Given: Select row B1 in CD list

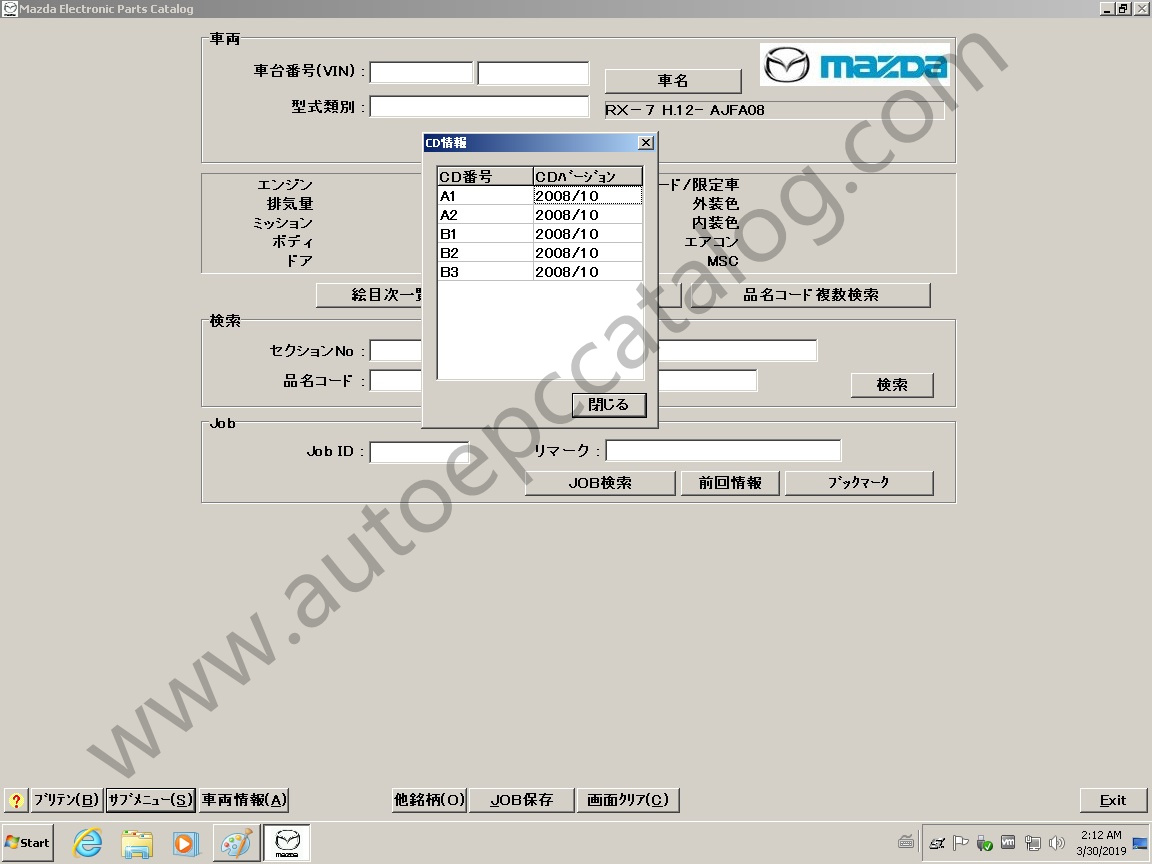Looking at the screenshot, I should [x=540, y=234].
